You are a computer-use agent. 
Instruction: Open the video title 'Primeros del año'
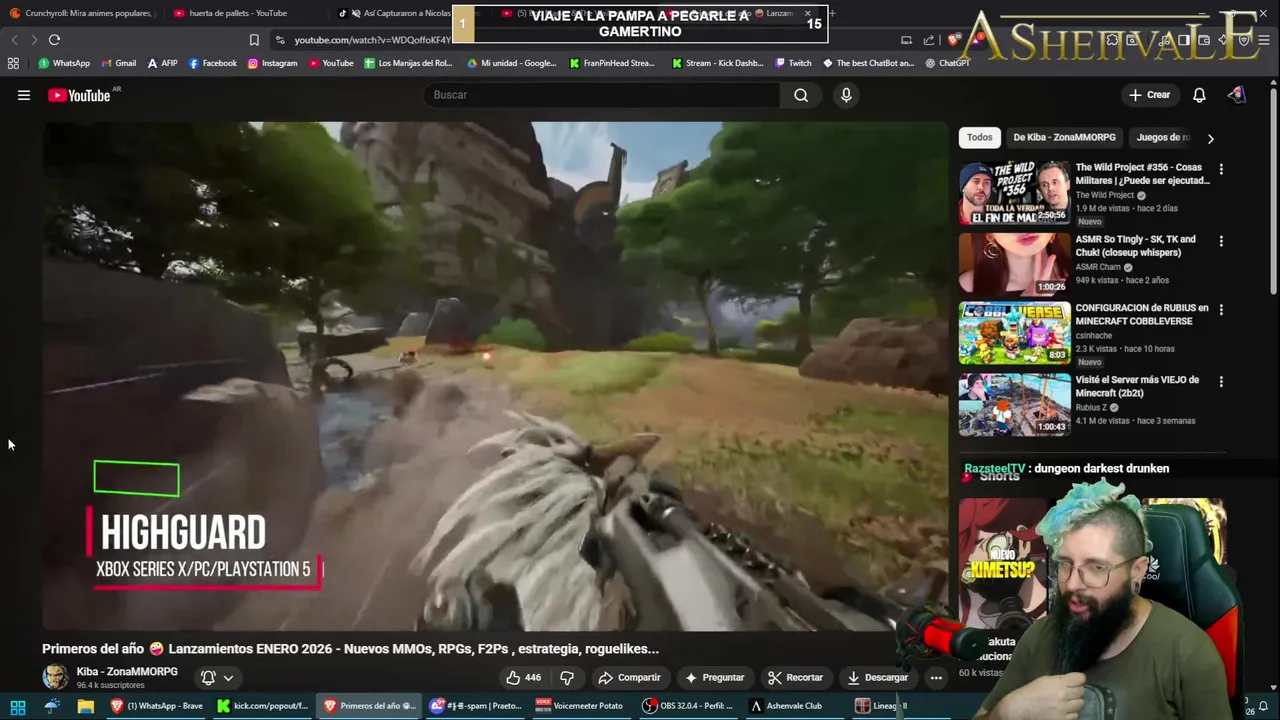(350, 649)
